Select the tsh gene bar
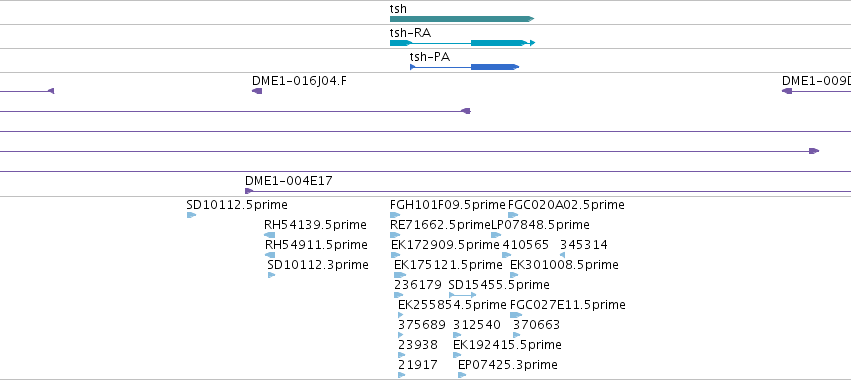Viewport: 851px width, 380px height. click(x=462, y=19)
